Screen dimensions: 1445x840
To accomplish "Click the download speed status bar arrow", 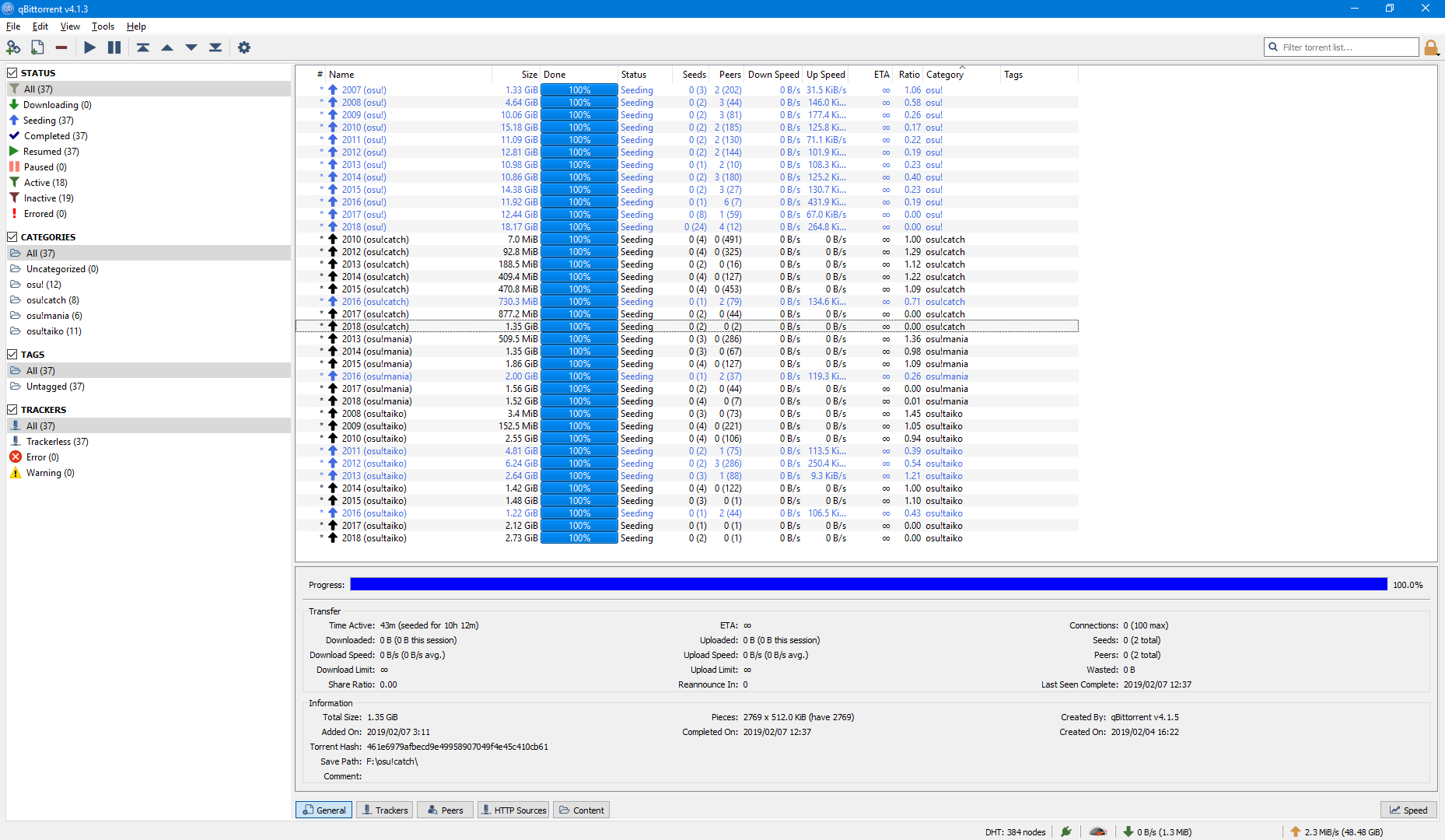I will 1128,831.
